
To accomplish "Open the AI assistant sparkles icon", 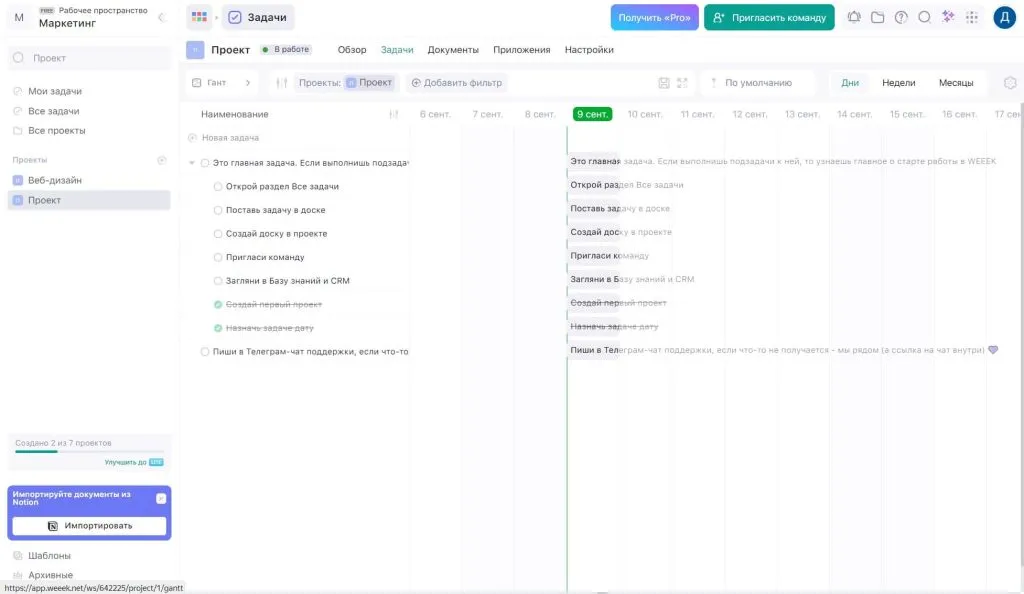I will pos(948,15).
